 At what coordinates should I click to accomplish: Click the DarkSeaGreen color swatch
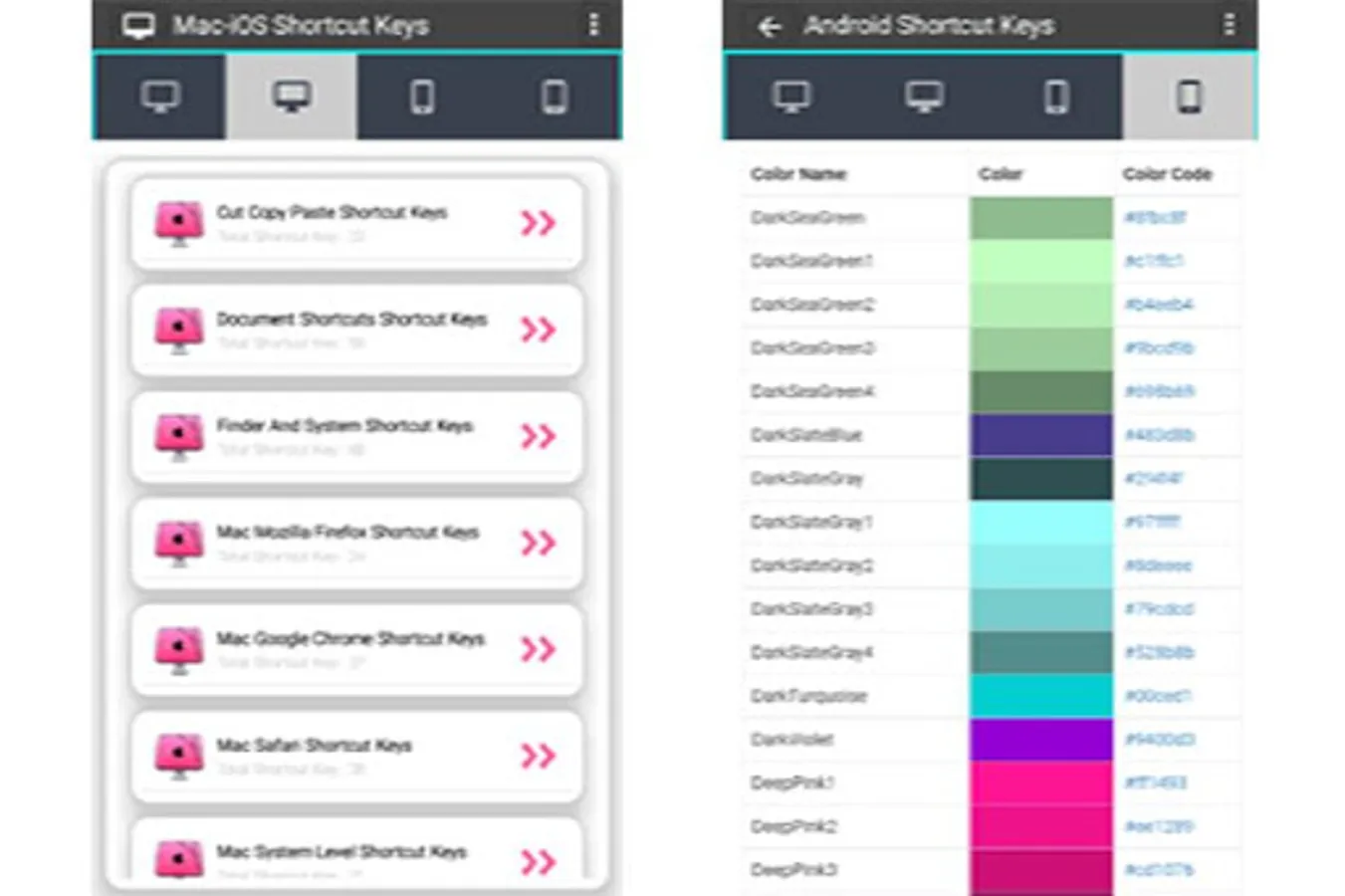point(1041,217)
